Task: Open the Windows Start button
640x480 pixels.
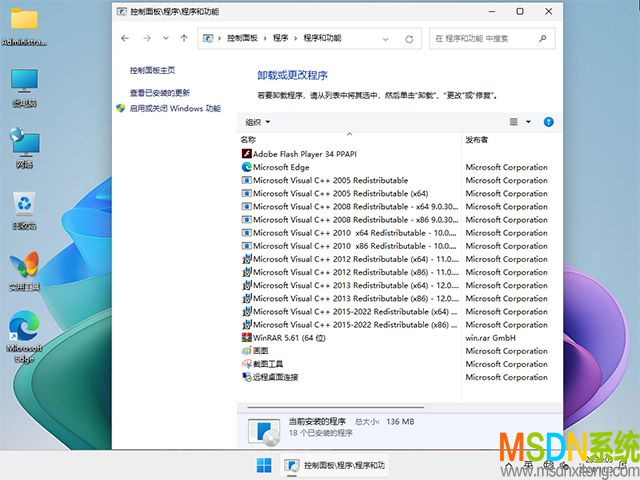Action: pyautogui.click(x=264, y=465)
